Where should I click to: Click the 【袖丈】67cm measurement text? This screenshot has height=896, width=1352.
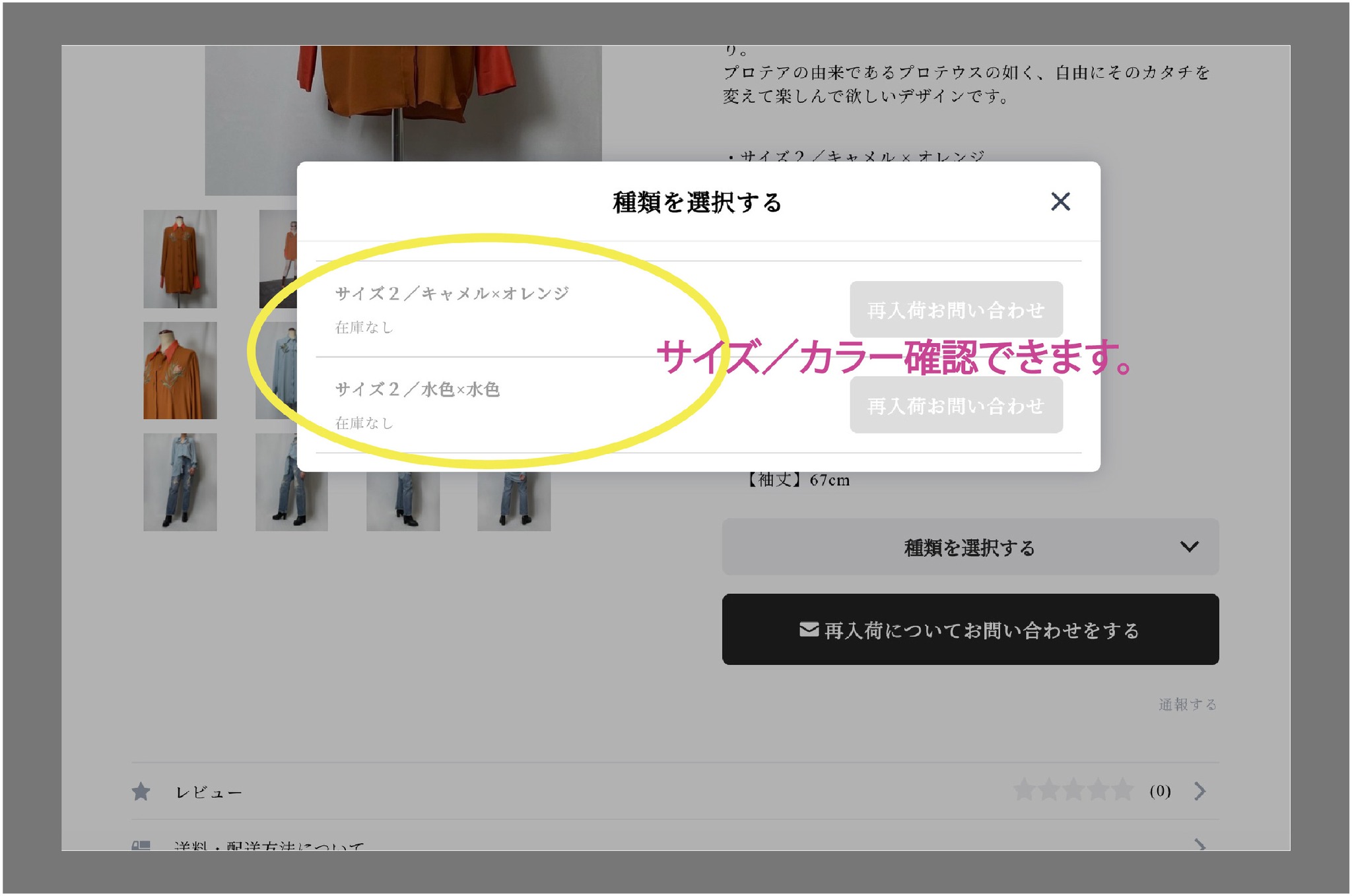pos(797,480)
